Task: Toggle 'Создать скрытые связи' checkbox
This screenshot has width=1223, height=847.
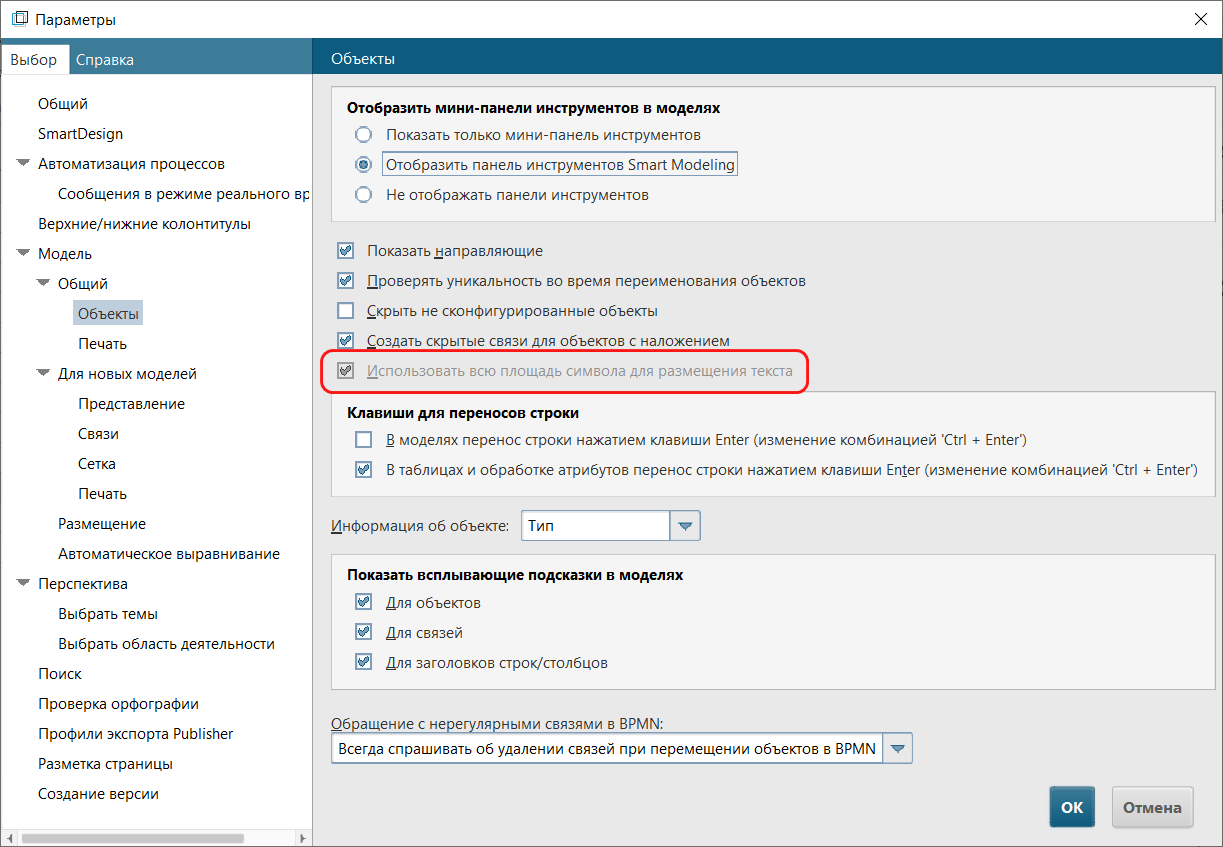Action: (x=346, y=341)
